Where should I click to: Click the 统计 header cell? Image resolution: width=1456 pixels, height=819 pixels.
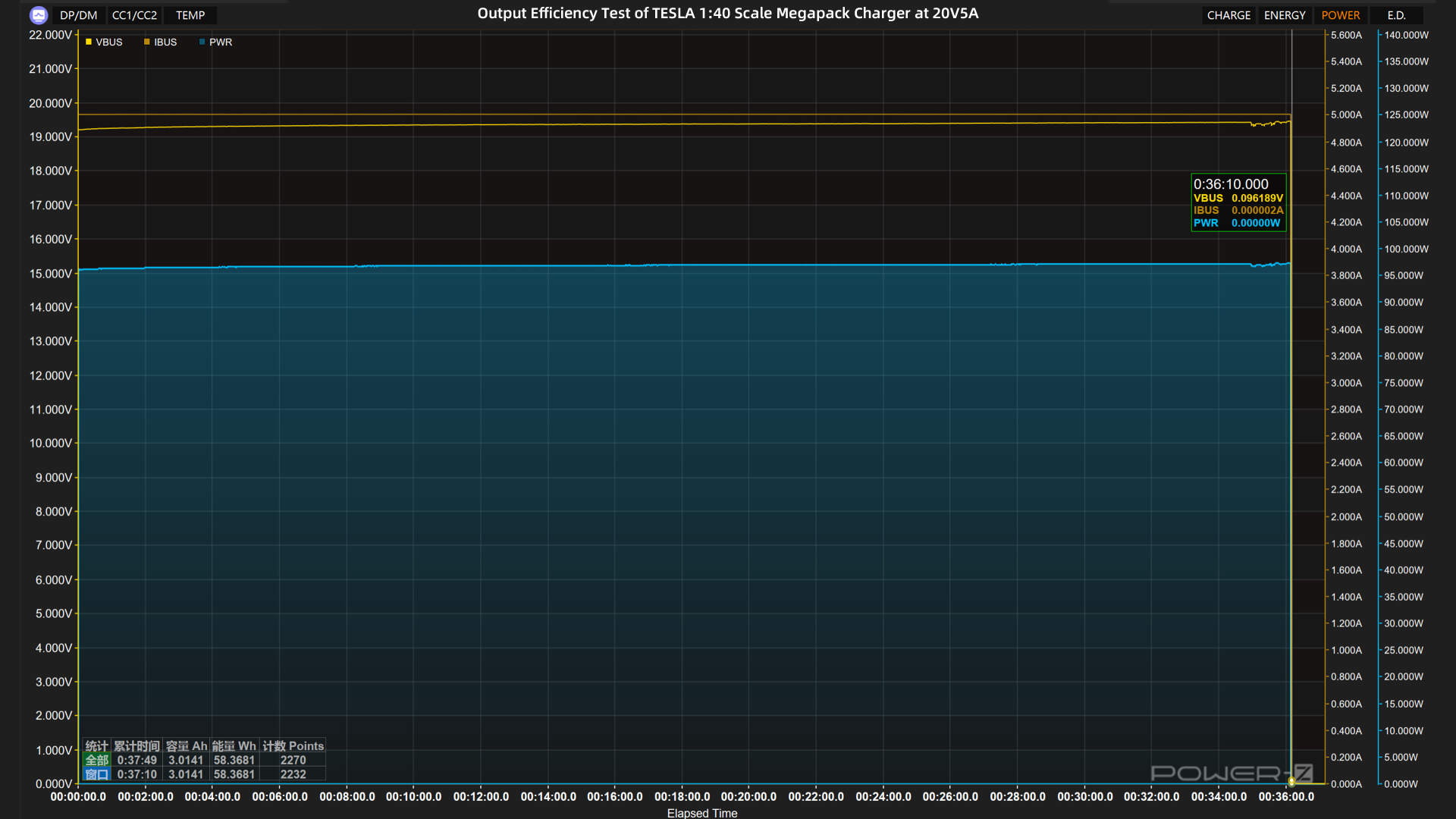96,746
